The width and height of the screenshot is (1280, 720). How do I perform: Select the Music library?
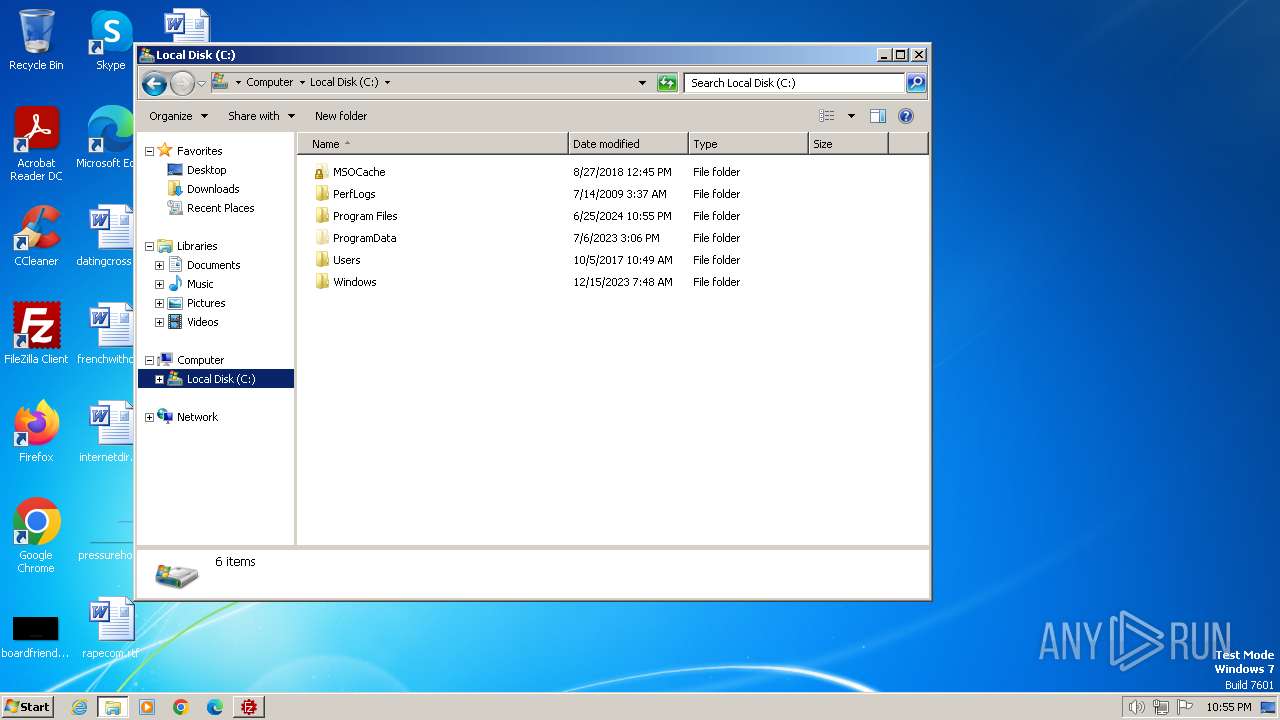200,284
